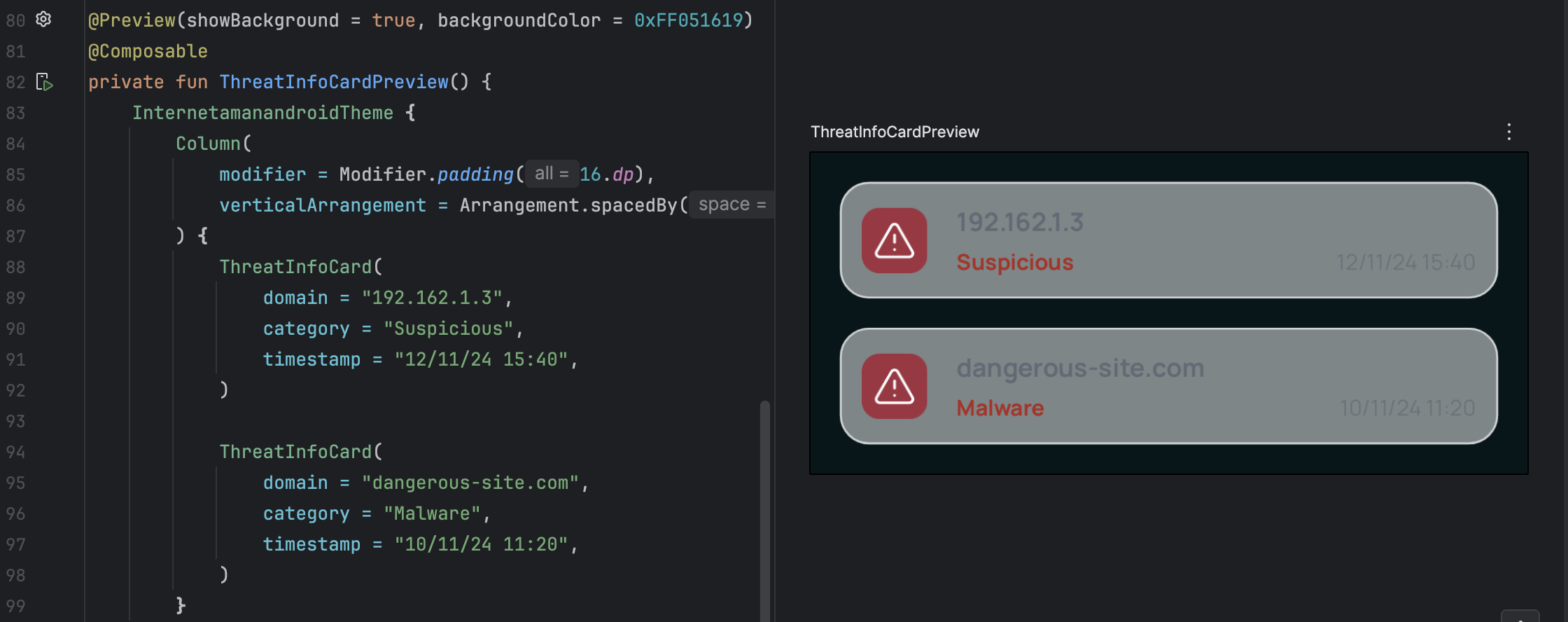Click the 'all =' inlay hint on line 85
This screenshot has height=622, width=1568.
click(552, 174)
